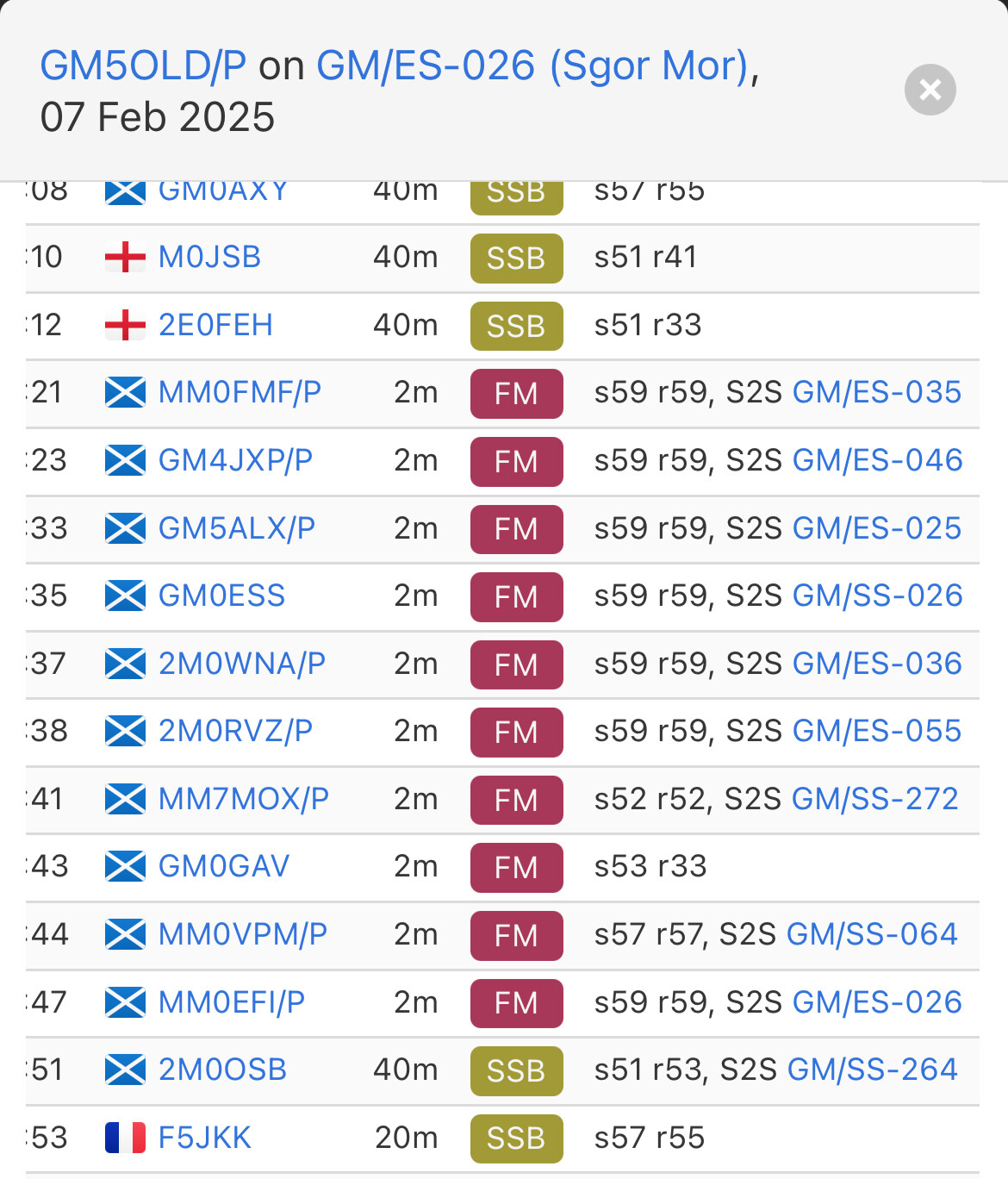Open the MM7MOX/P callsign link
The height and width of the screenshot is (1179, 1008).
coord(244,799)
